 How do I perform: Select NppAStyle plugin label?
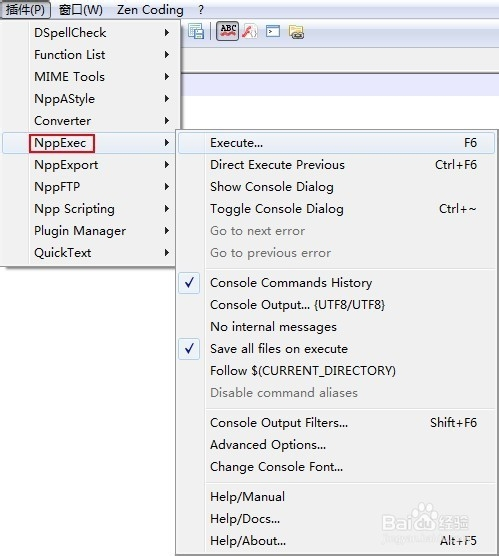point(65,99)
